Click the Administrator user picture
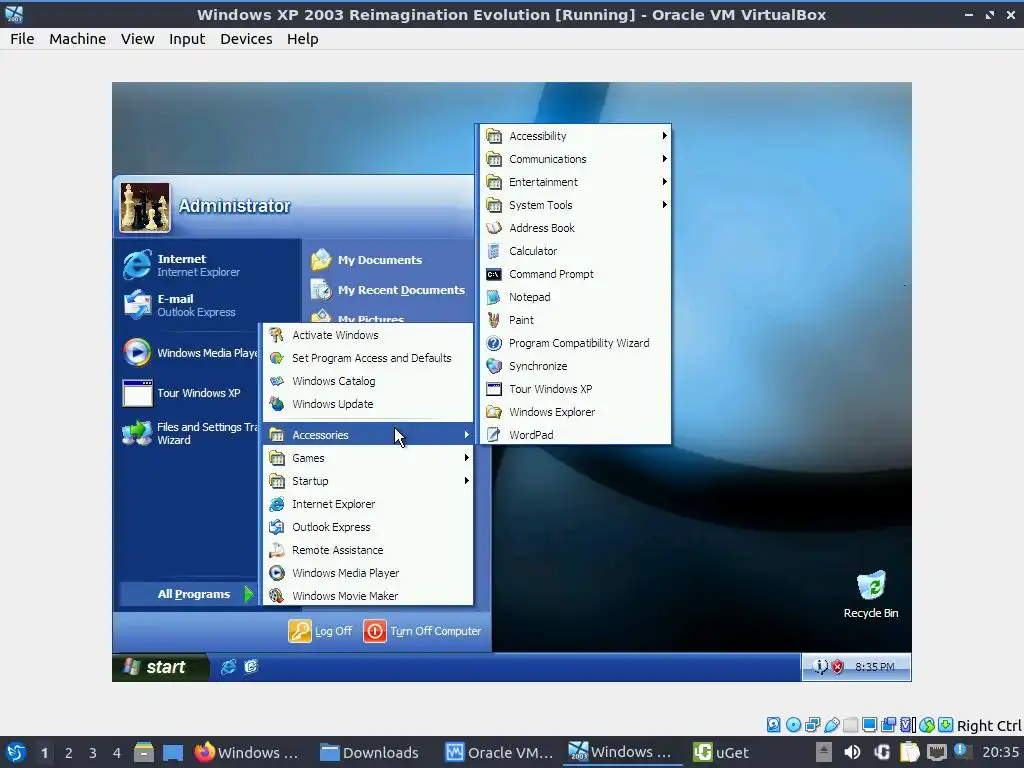Screen dimensions: 1024x768 [x=145, y=208]
